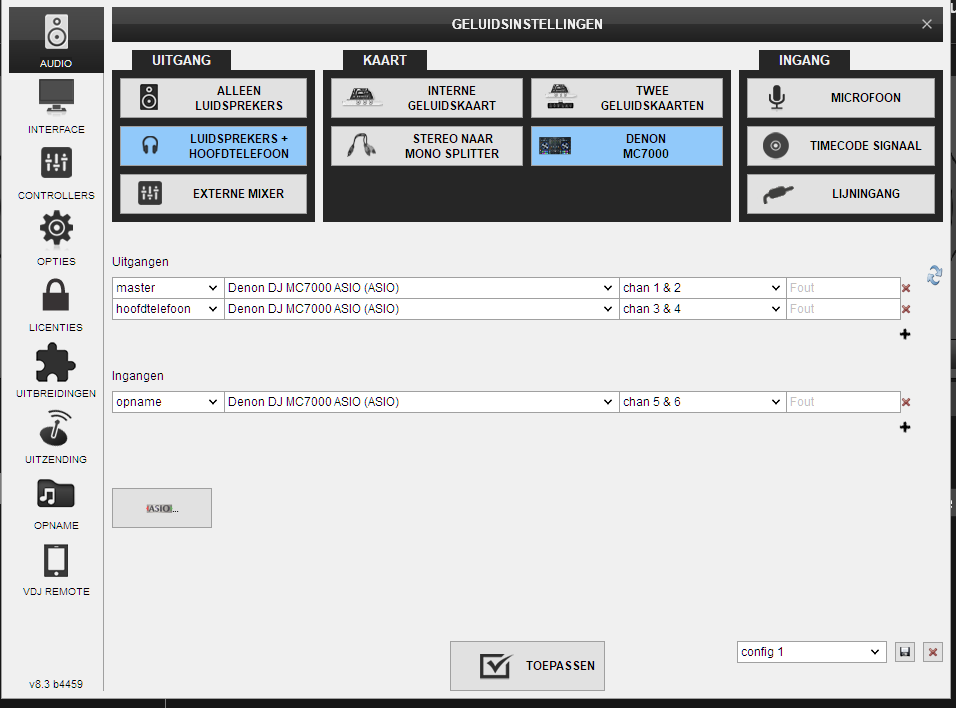Click the Ingang section header

[804, 60]
